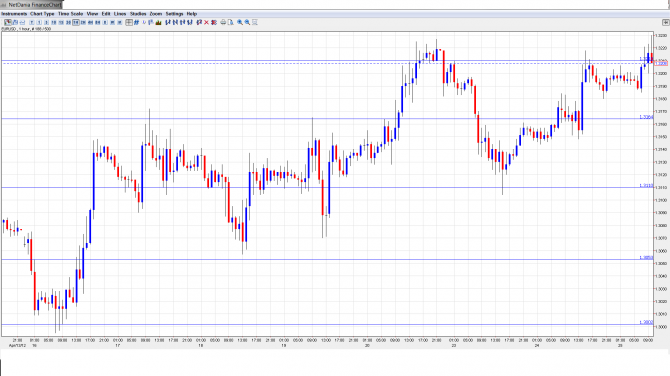This screenshot has height=376, width=670.
Task: Open the Help menu
Action: 192,14
